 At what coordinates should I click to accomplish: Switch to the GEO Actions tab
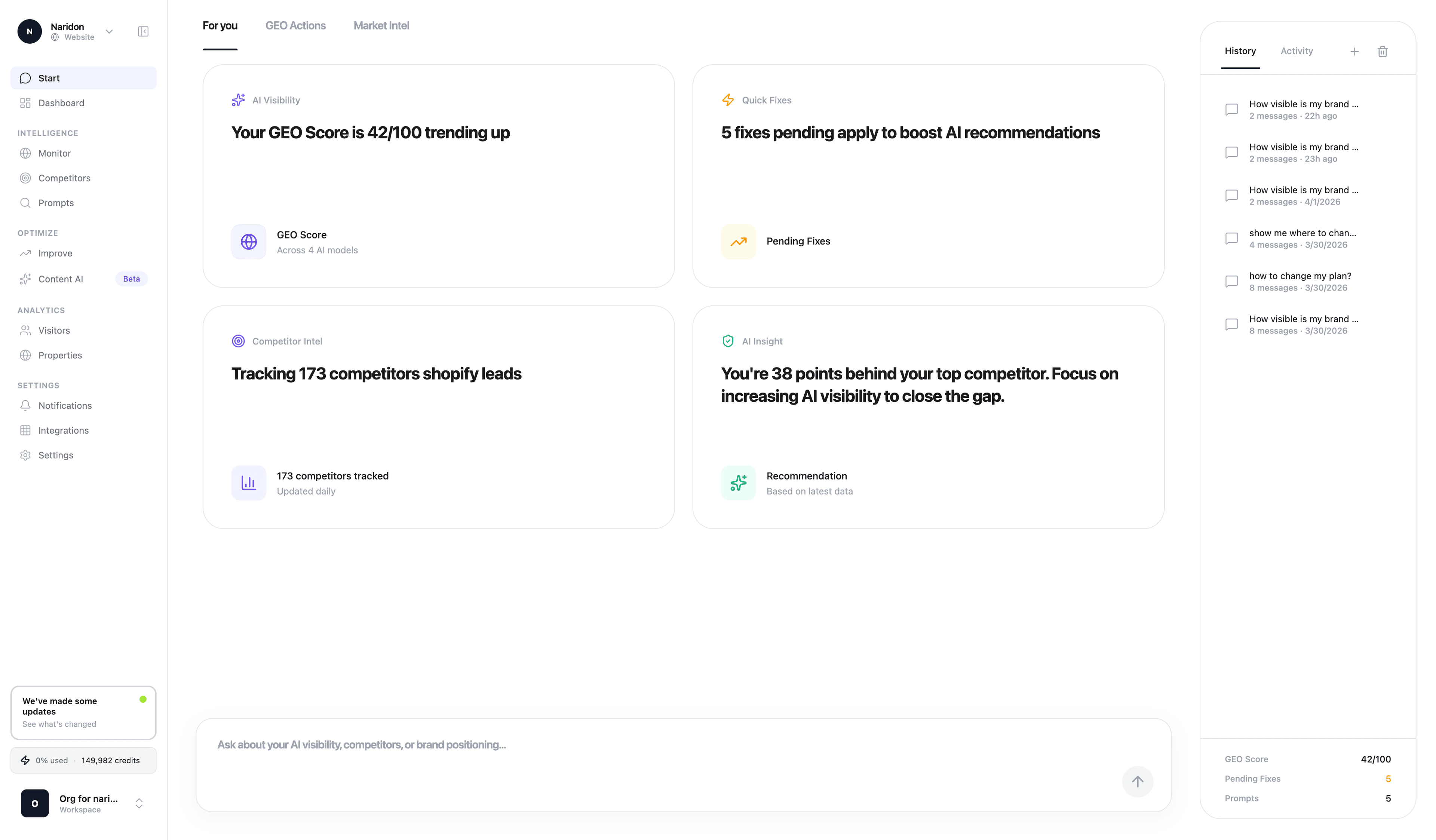coord(295,25)
